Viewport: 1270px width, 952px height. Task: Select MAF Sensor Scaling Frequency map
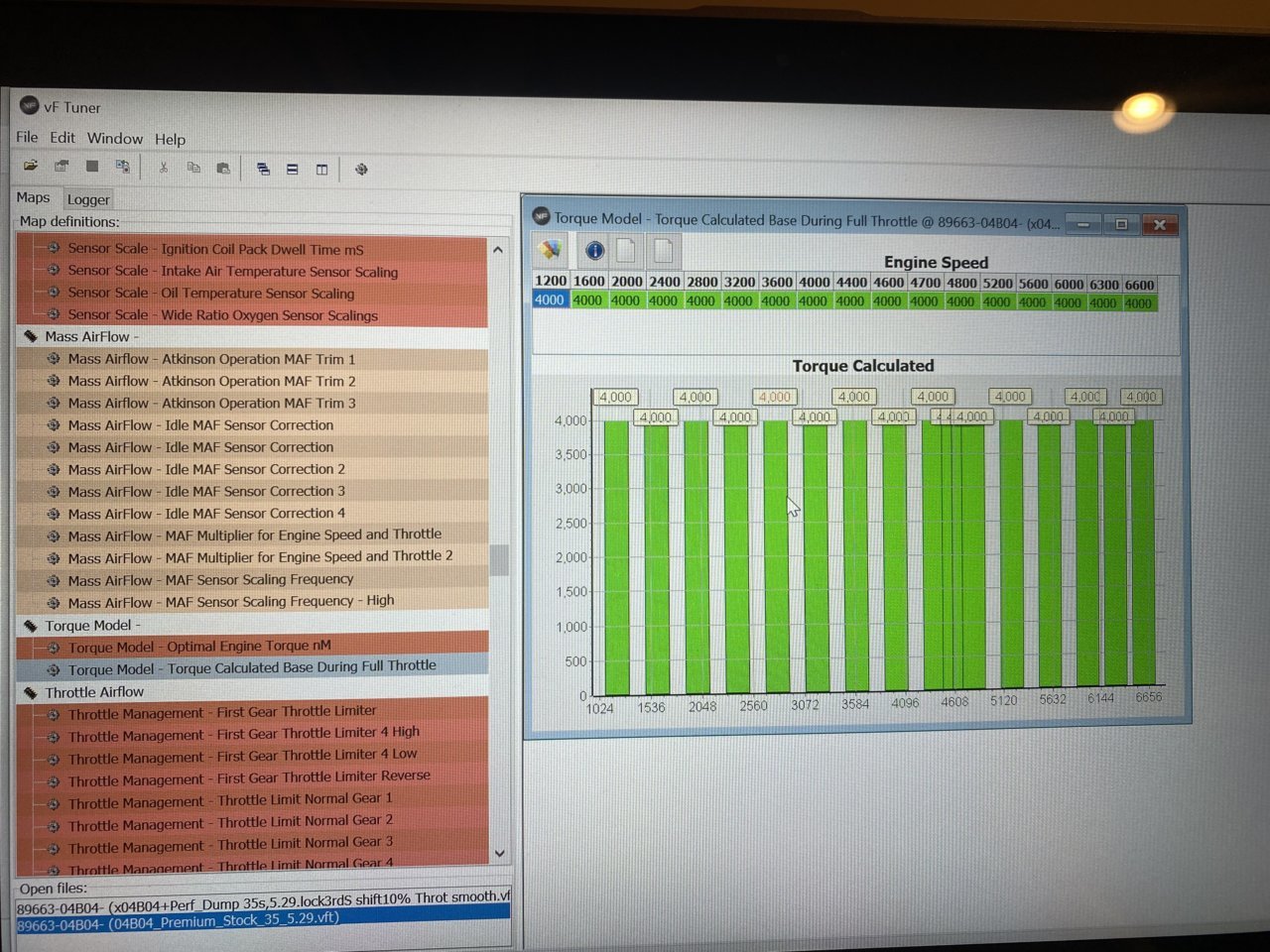click(x=210, y=579)
